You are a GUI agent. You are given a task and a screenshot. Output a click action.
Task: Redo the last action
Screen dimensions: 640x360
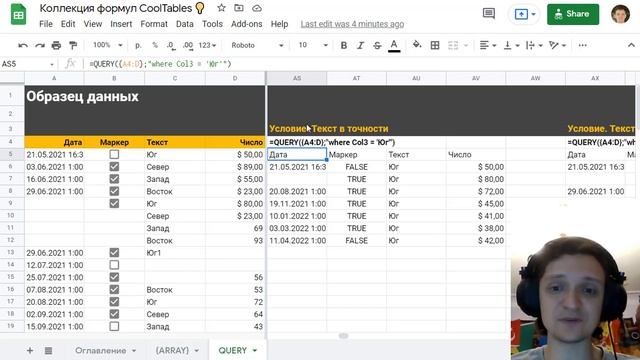[x=40, y=45]
